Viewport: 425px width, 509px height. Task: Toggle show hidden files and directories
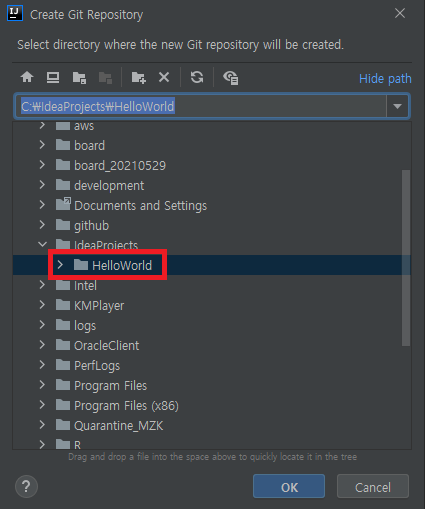pyautogui.click(x=230, y=77)
